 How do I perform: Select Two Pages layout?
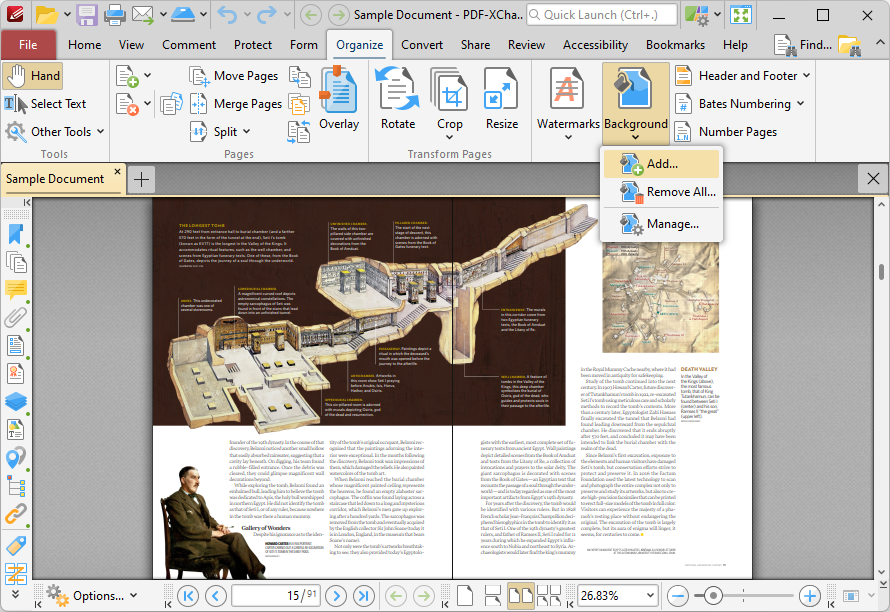pos(520,596)
